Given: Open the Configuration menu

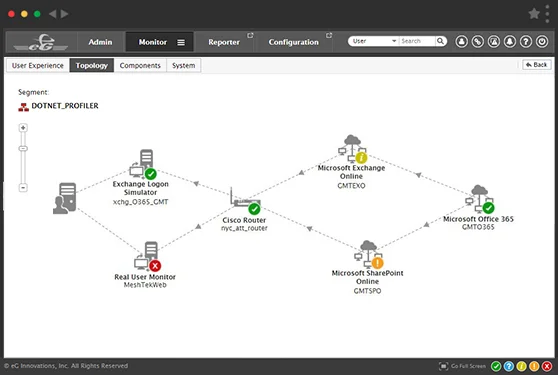Looking at the screenshot, I should (294, 42).
